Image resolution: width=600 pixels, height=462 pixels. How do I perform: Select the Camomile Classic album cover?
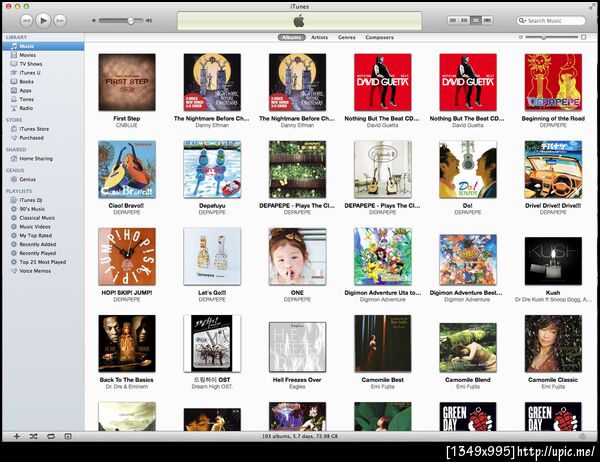point(553,343)
